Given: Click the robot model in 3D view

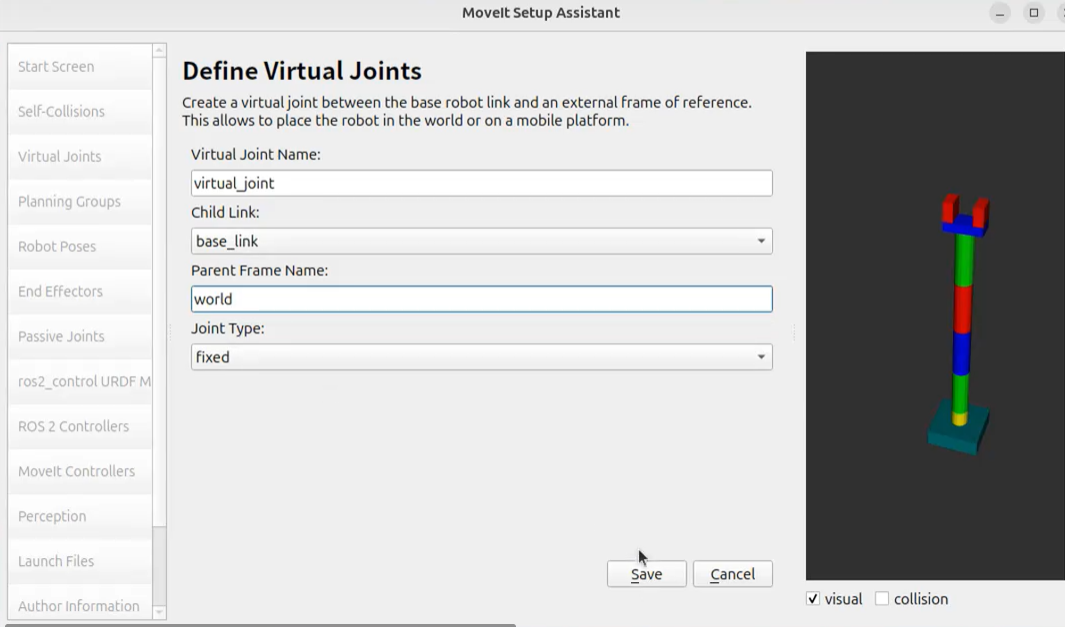Looking at the screenshot, I should pos(961,325).
